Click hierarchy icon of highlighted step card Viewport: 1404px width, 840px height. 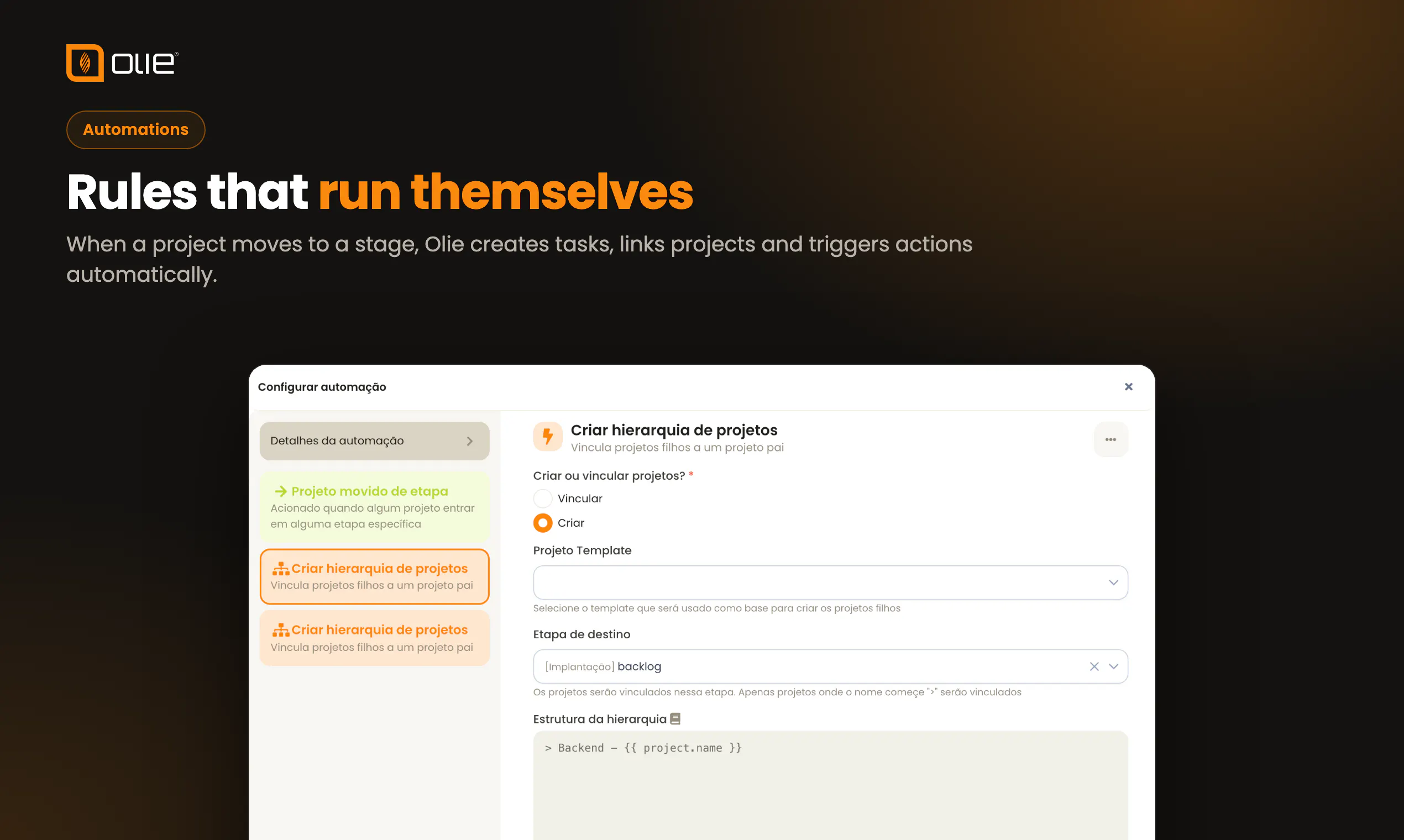coord(281,568)
